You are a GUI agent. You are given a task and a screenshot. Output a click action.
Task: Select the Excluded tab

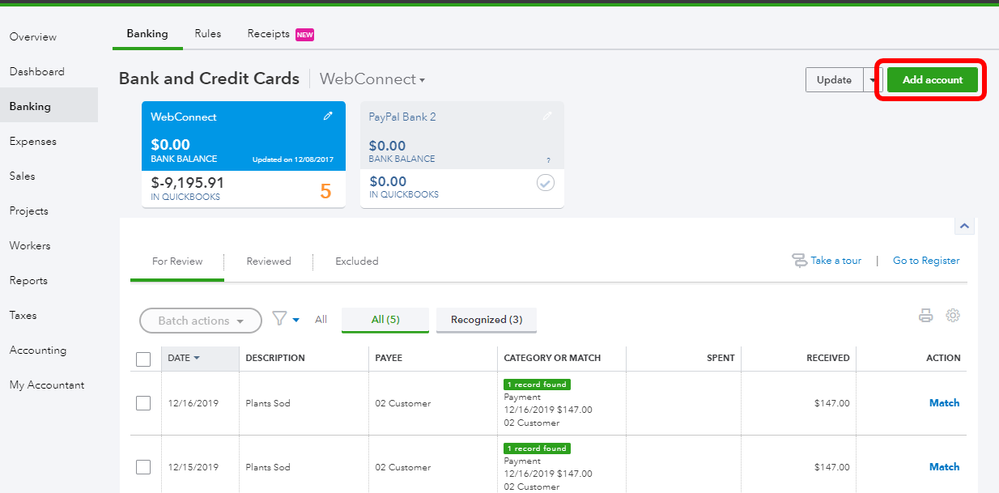tap(357, 261)
